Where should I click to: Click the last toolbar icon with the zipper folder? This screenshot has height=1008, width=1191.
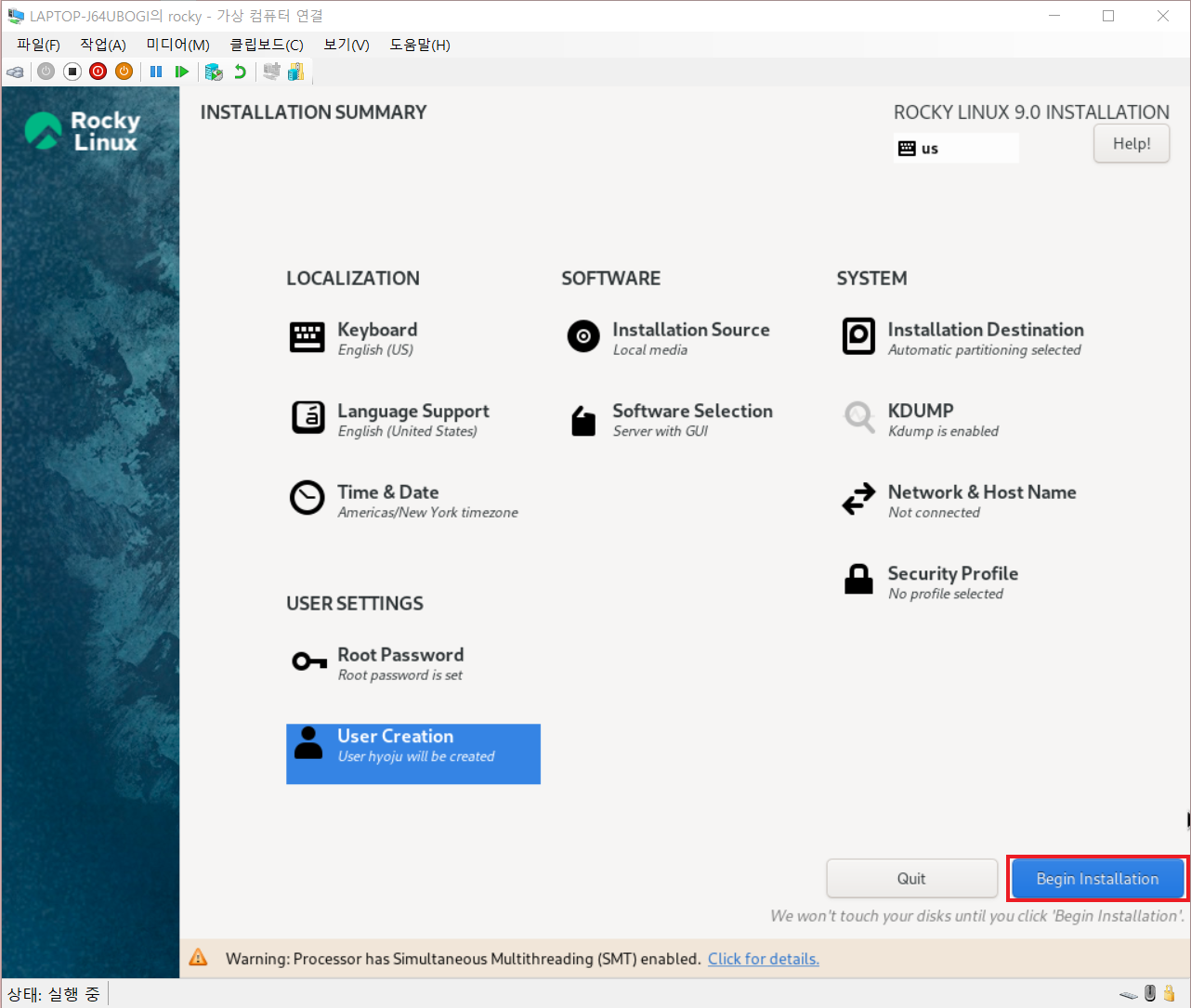click(x=296, y=72)
